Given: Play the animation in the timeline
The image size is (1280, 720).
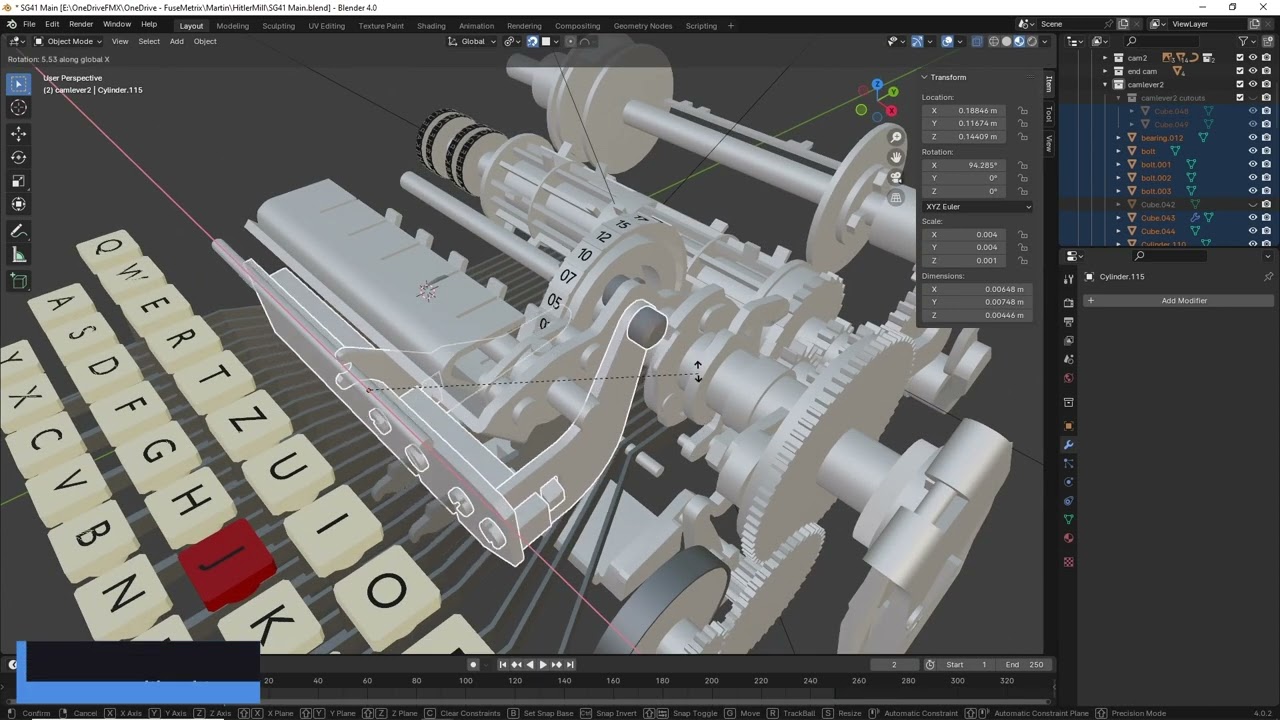Looking at the screenshot, I should 543,664.
